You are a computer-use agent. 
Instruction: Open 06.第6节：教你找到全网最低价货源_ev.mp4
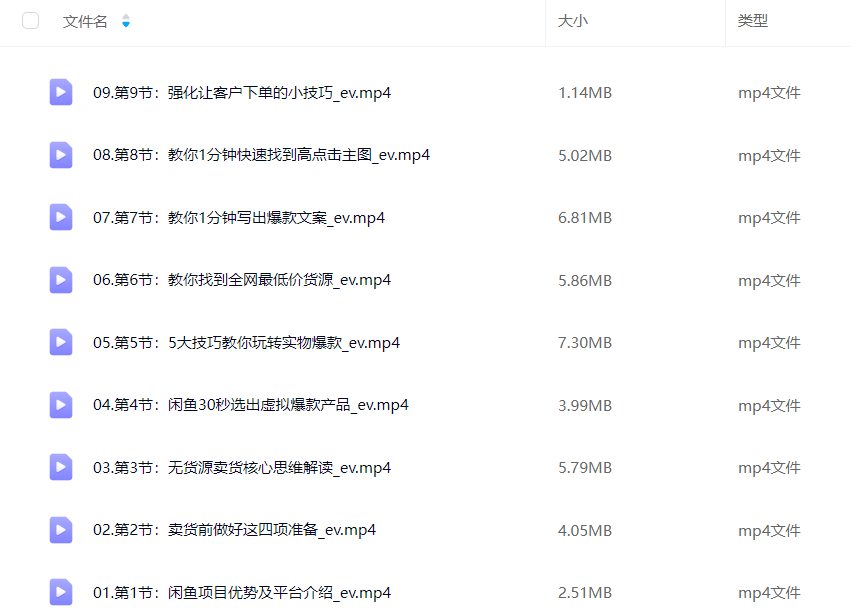click(242, 280)
